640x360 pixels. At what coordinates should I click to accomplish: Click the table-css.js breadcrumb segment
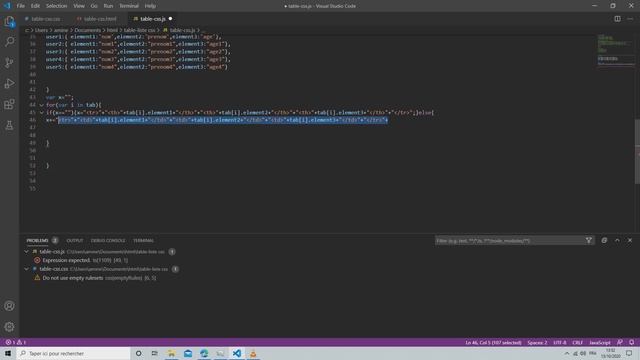tap(182, 30)
